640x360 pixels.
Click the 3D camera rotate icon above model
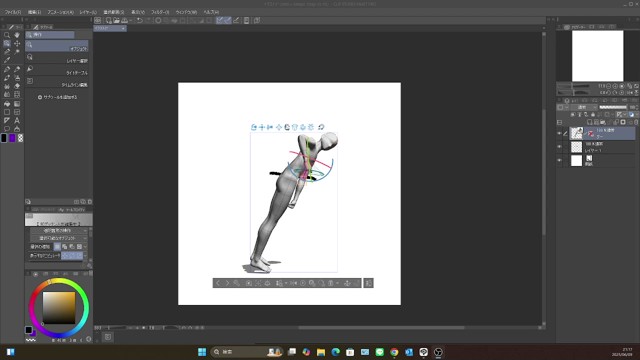pos(253,127)
